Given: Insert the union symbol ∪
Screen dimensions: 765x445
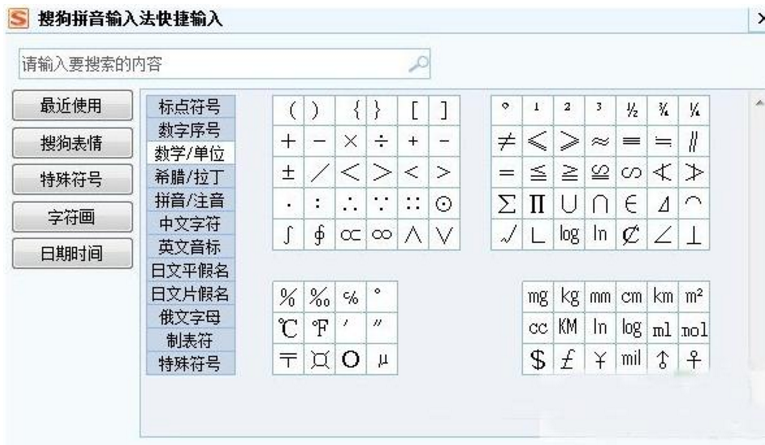Looking at the screenshot, I should pyautogui.click(x=568, y=203).
